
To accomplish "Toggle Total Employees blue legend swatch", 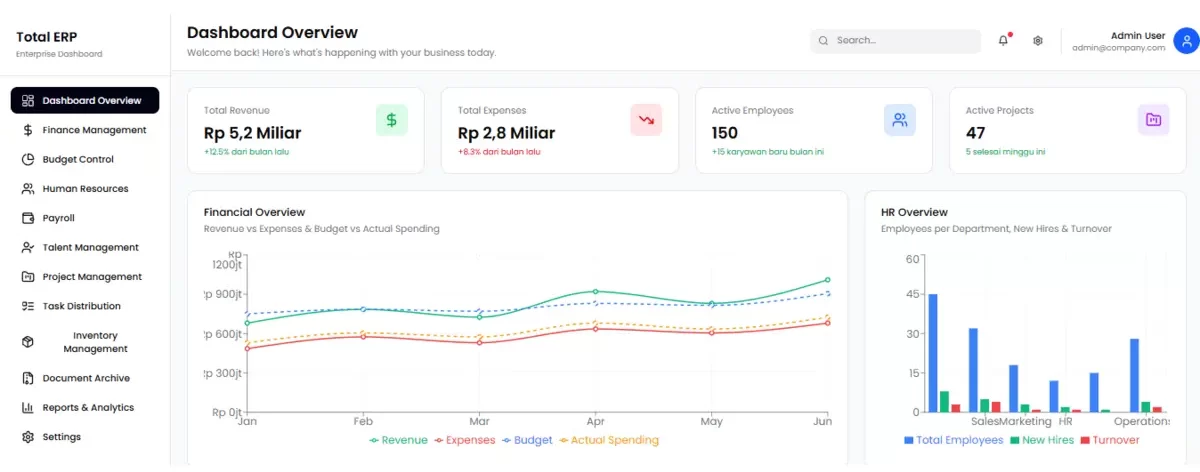I will pos(909,440).
